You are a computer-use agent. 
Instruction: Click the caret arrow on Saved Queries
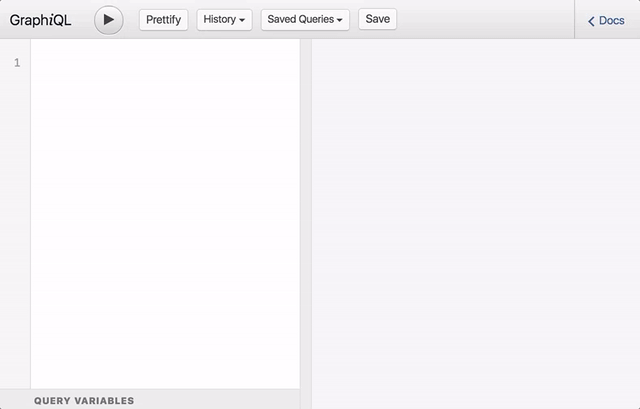tap(340, 20)
